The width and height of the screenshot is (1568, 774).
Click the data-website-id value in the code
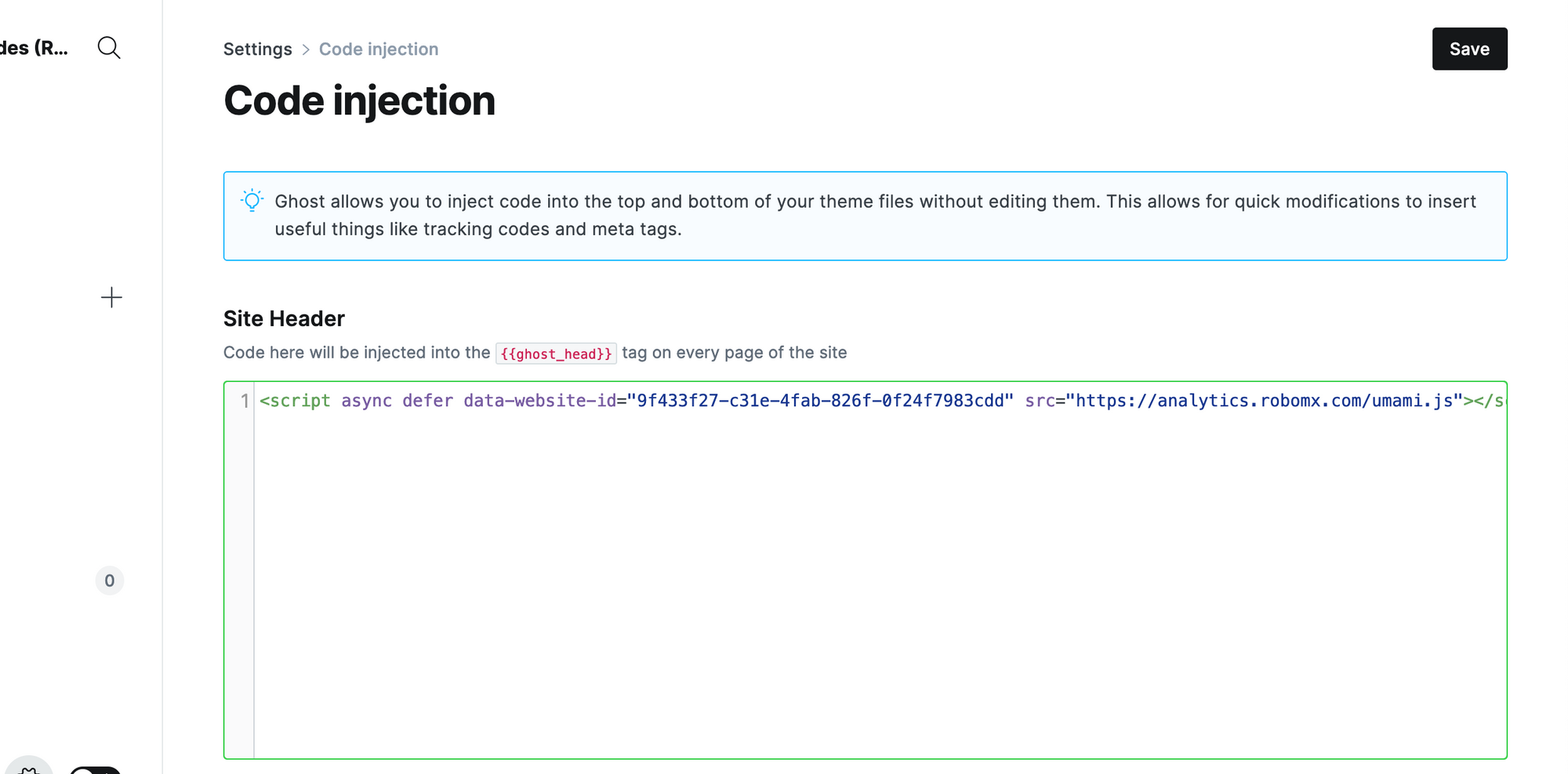820,401
